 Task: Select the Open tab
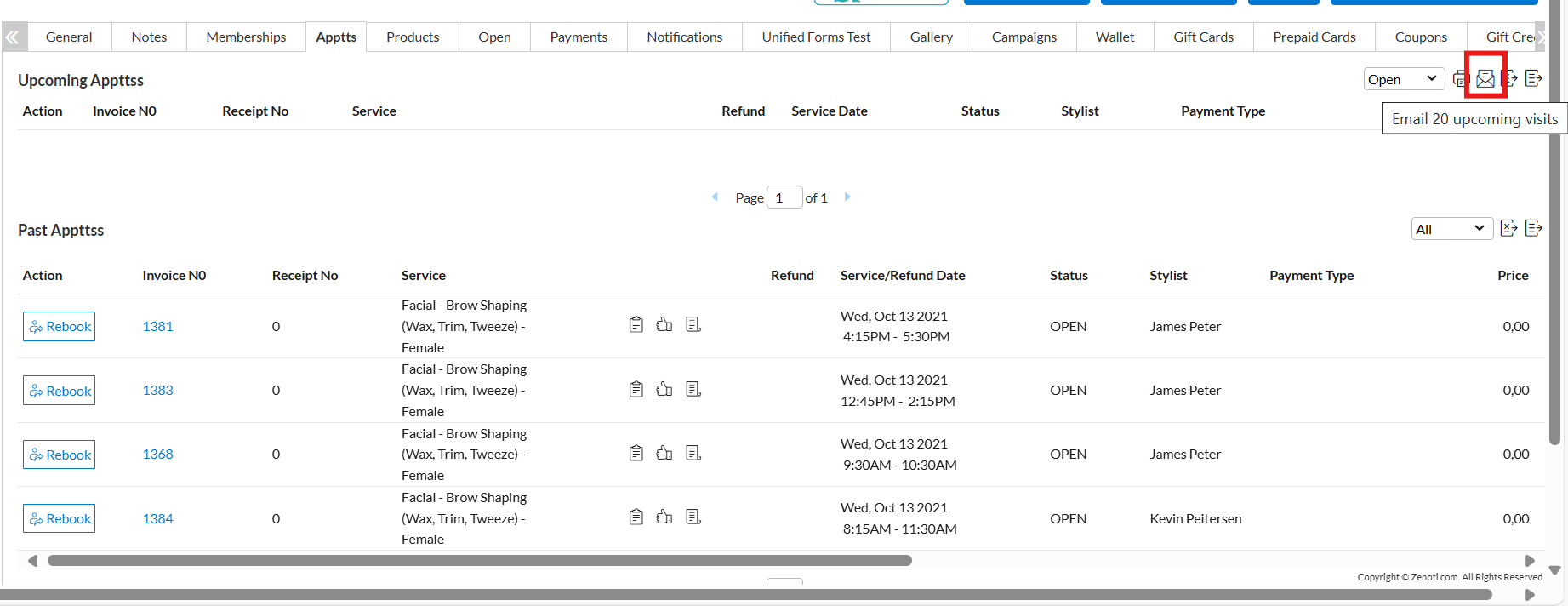coord(494,37)
